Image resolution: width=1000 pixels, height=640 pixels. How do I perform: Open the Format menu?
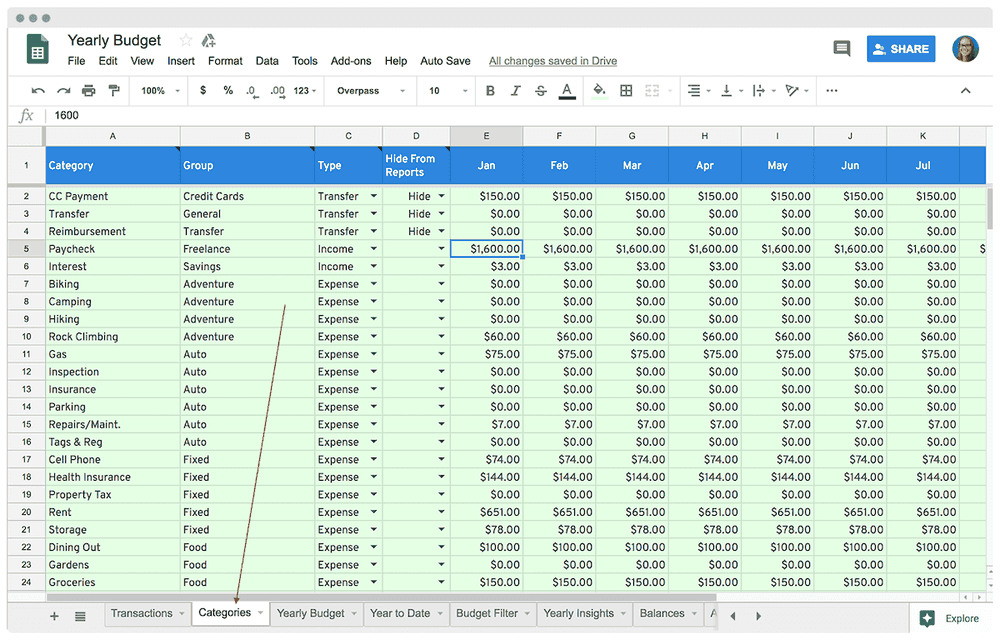coord(225,60)
